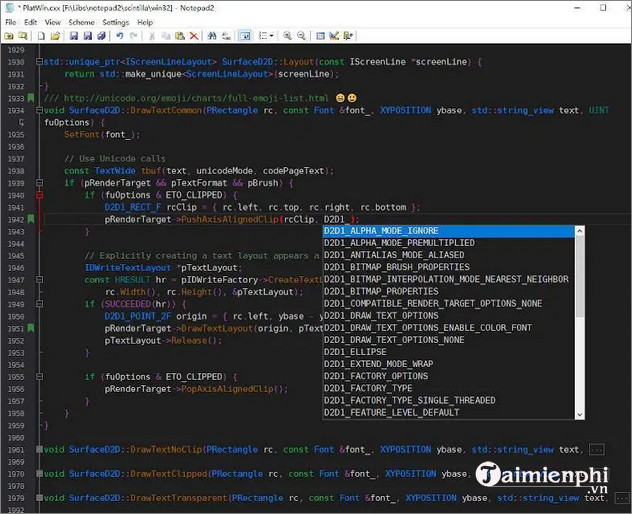Open the Settings menu

pyautogui.click(x=115, y=21)
